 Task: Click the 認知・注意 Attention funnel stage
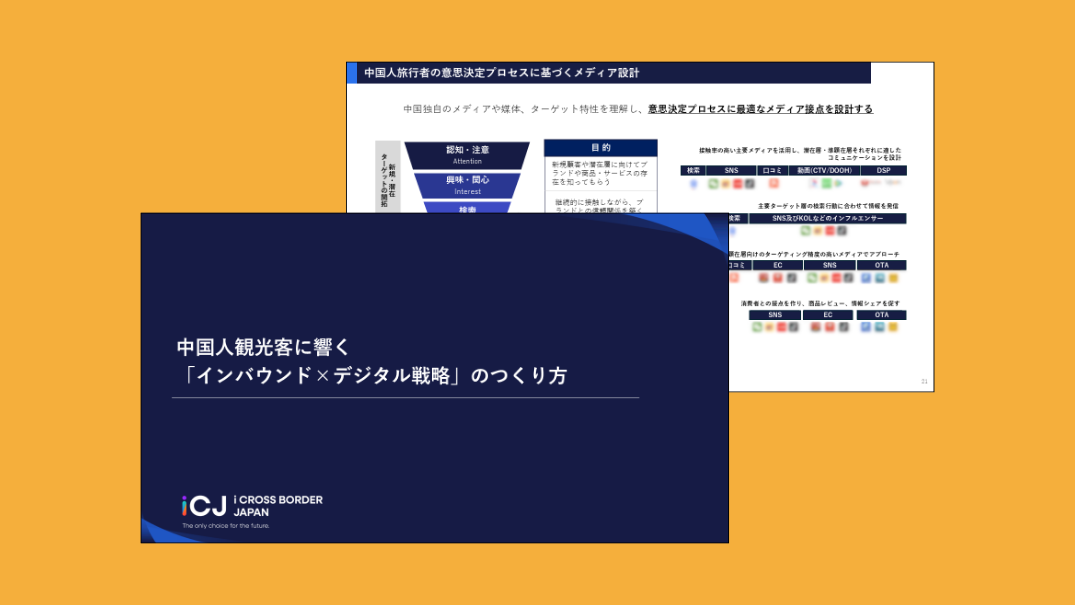coord(467,154)
